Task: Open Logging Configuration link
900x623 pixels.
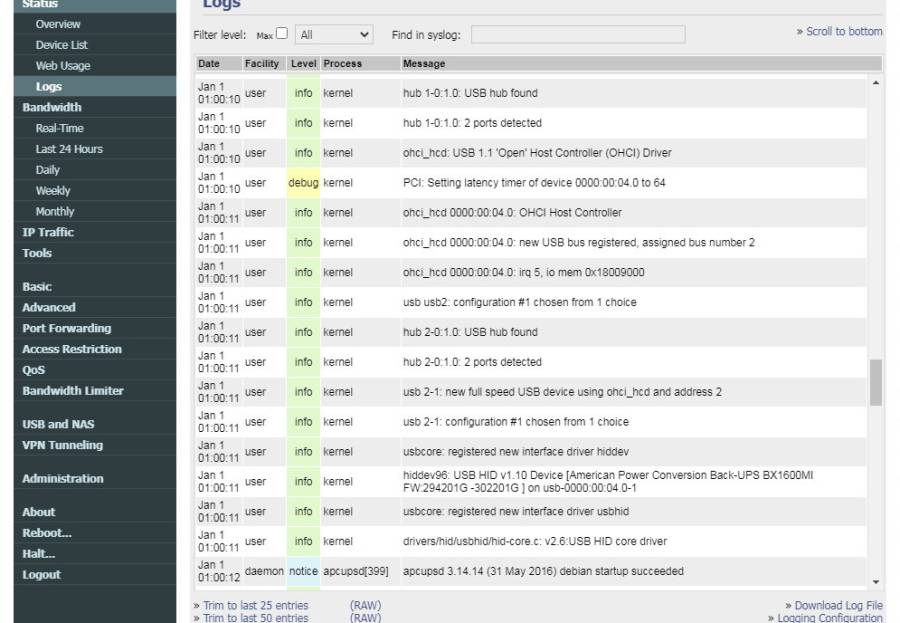Action: 830,618
